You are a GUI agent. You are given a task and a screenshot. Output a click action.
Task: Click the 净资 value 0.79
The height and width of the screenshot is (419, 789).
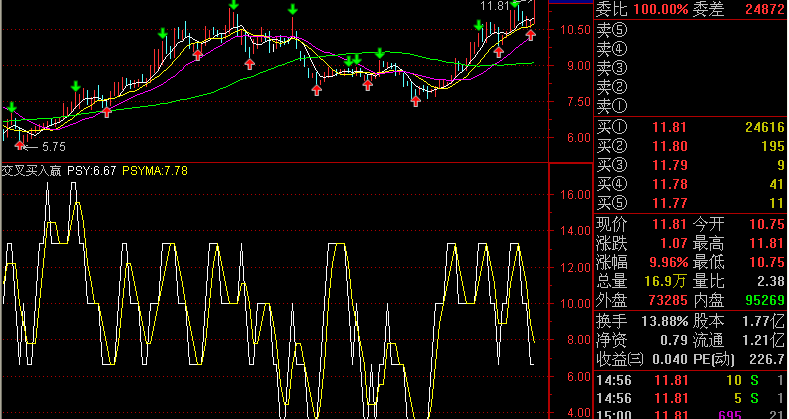click(x=674, y=341)
